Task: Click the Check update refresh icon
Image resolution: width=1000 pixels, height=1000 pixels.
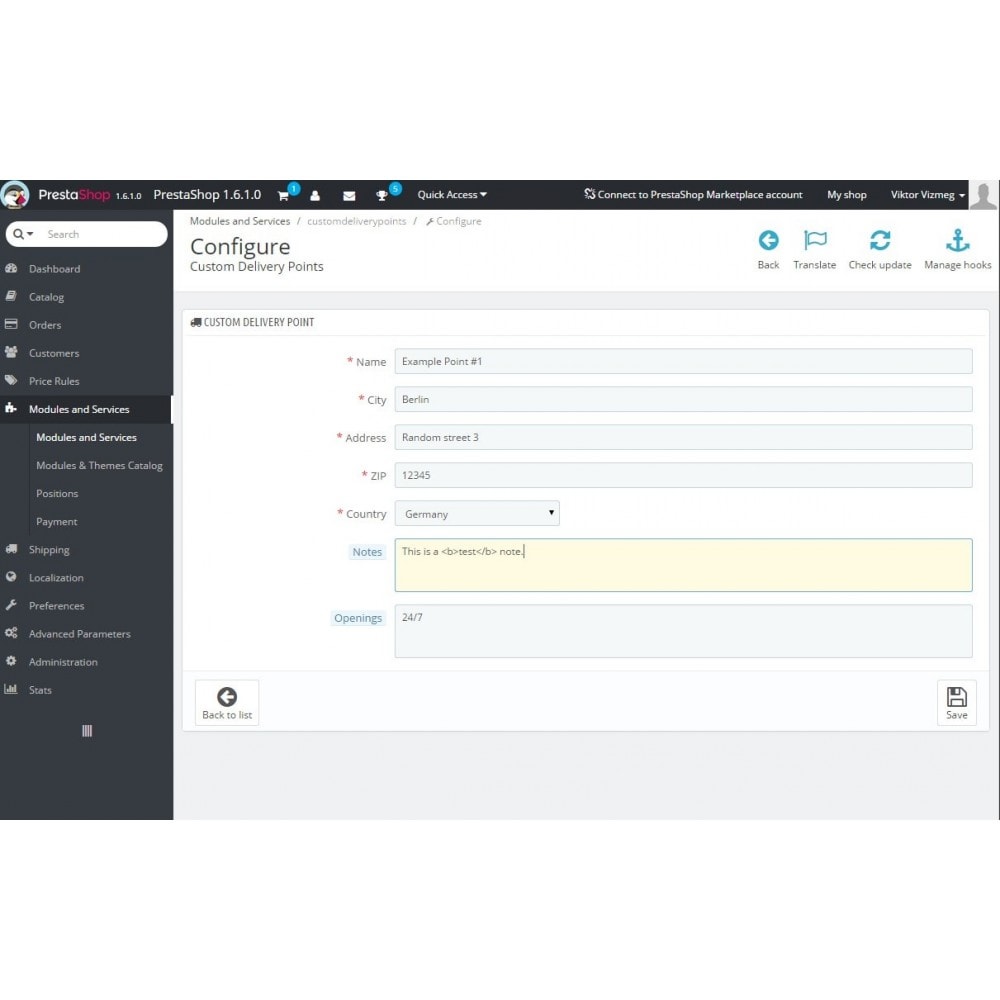Action: click(880, 240)
